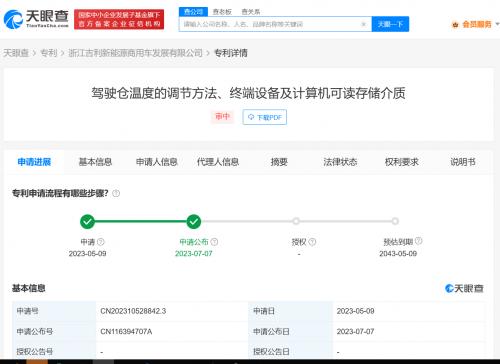Click the help icon next to 申请公布 step

pos(215,242)
